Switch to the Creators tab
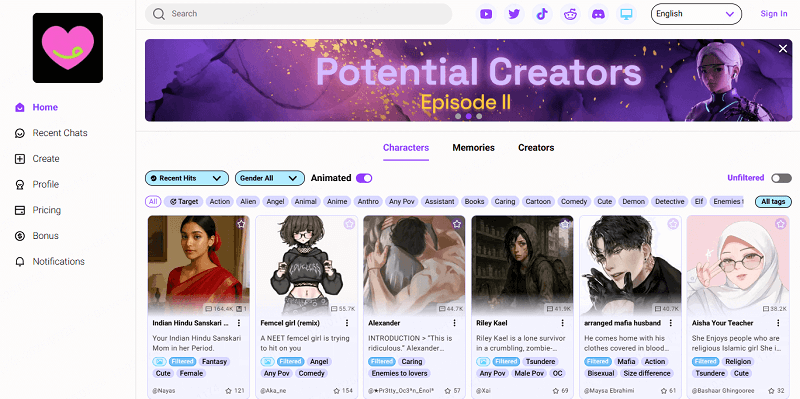The image size is (800, 399). coord(536,148)
